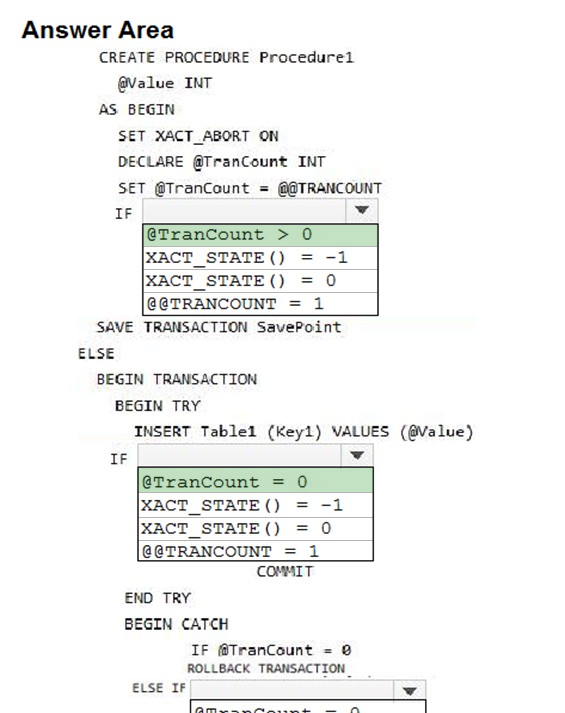Click the first IF combo box field

[x=245, y=211]
